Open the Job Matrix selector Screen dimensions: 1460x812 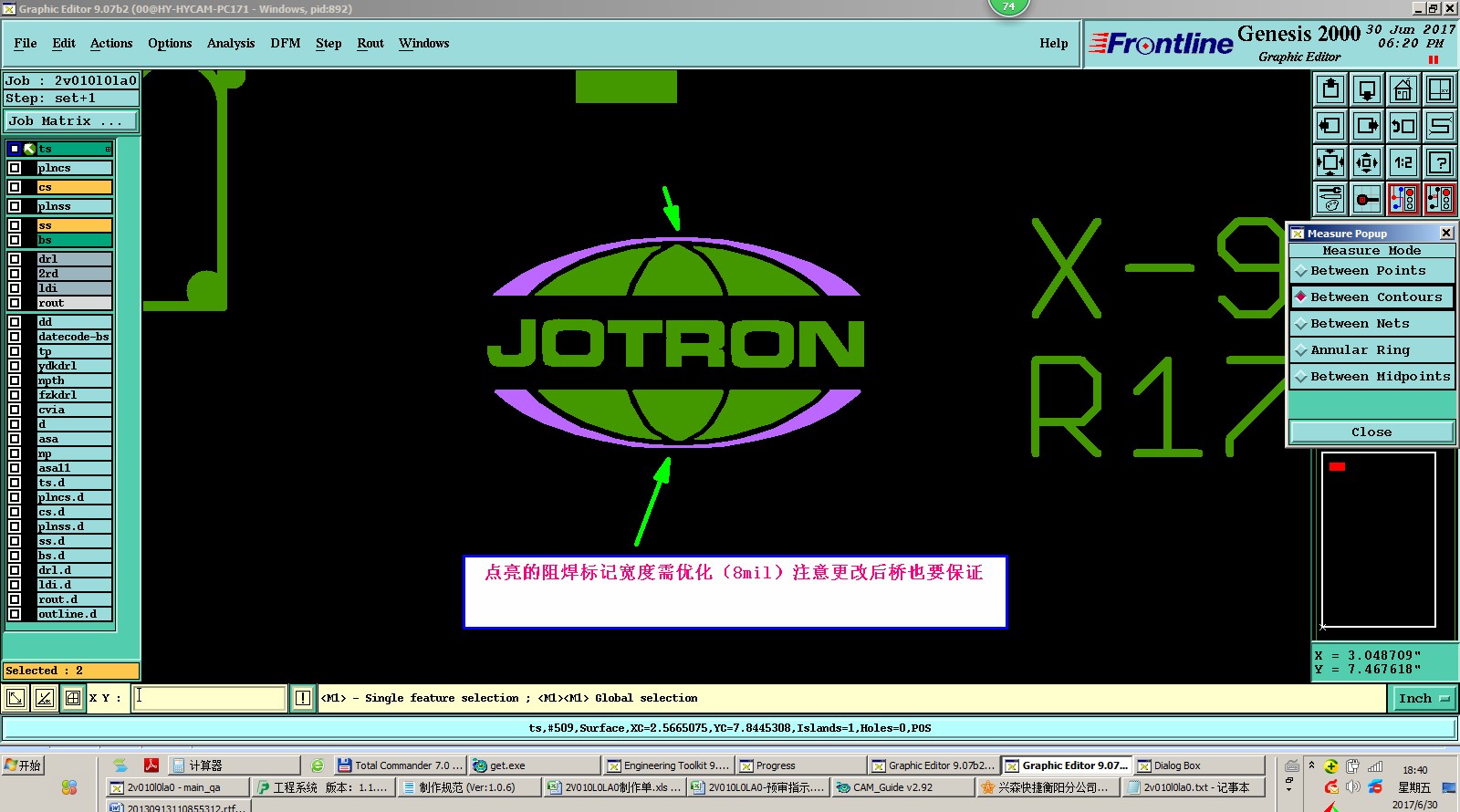pyautogui.click(x=71, y=121)
